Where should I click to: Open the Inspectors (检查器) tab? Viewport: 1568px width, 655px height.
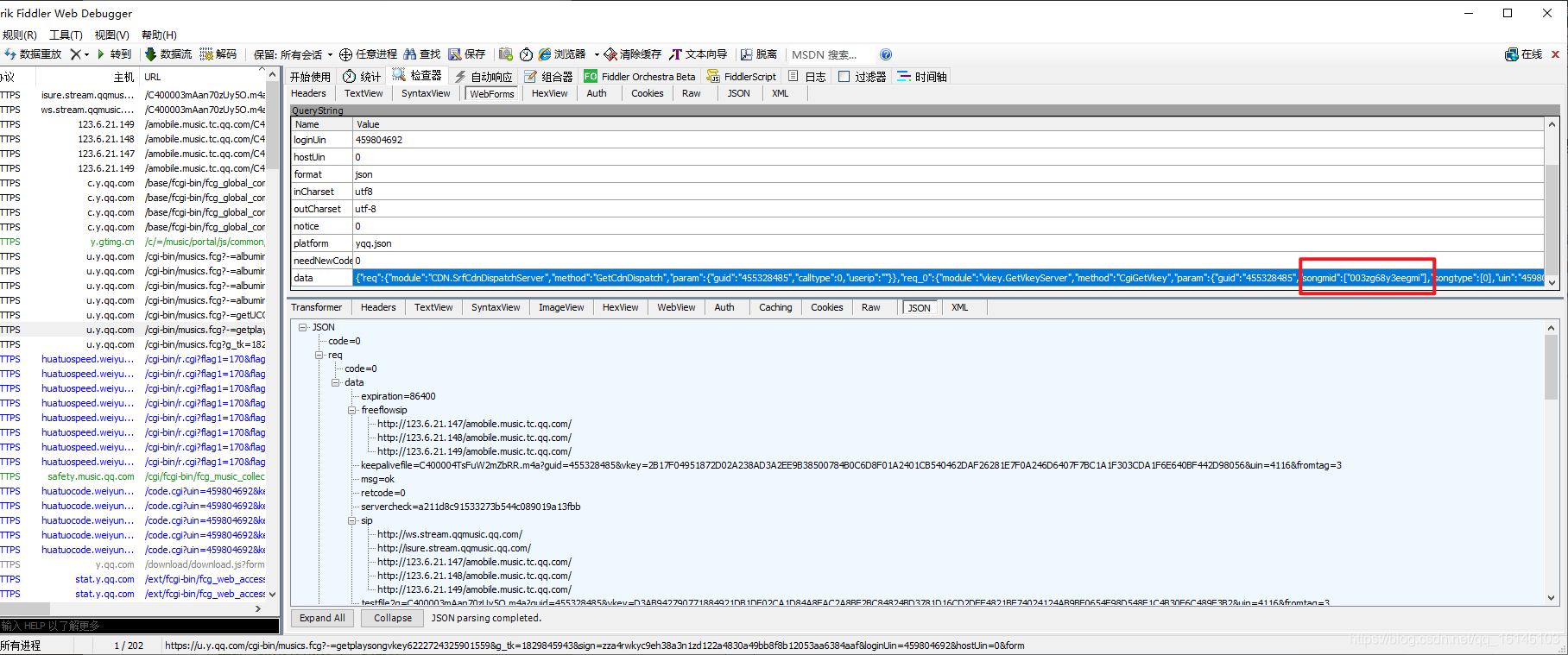coord(417,76)
